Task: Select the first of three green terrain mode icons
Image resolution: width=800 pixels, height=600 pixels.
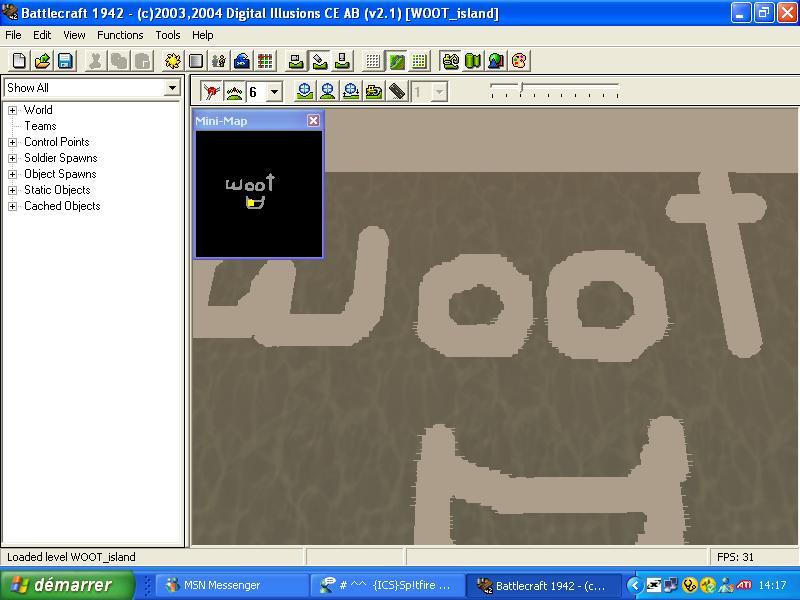Action: click(x=296, y=61)
